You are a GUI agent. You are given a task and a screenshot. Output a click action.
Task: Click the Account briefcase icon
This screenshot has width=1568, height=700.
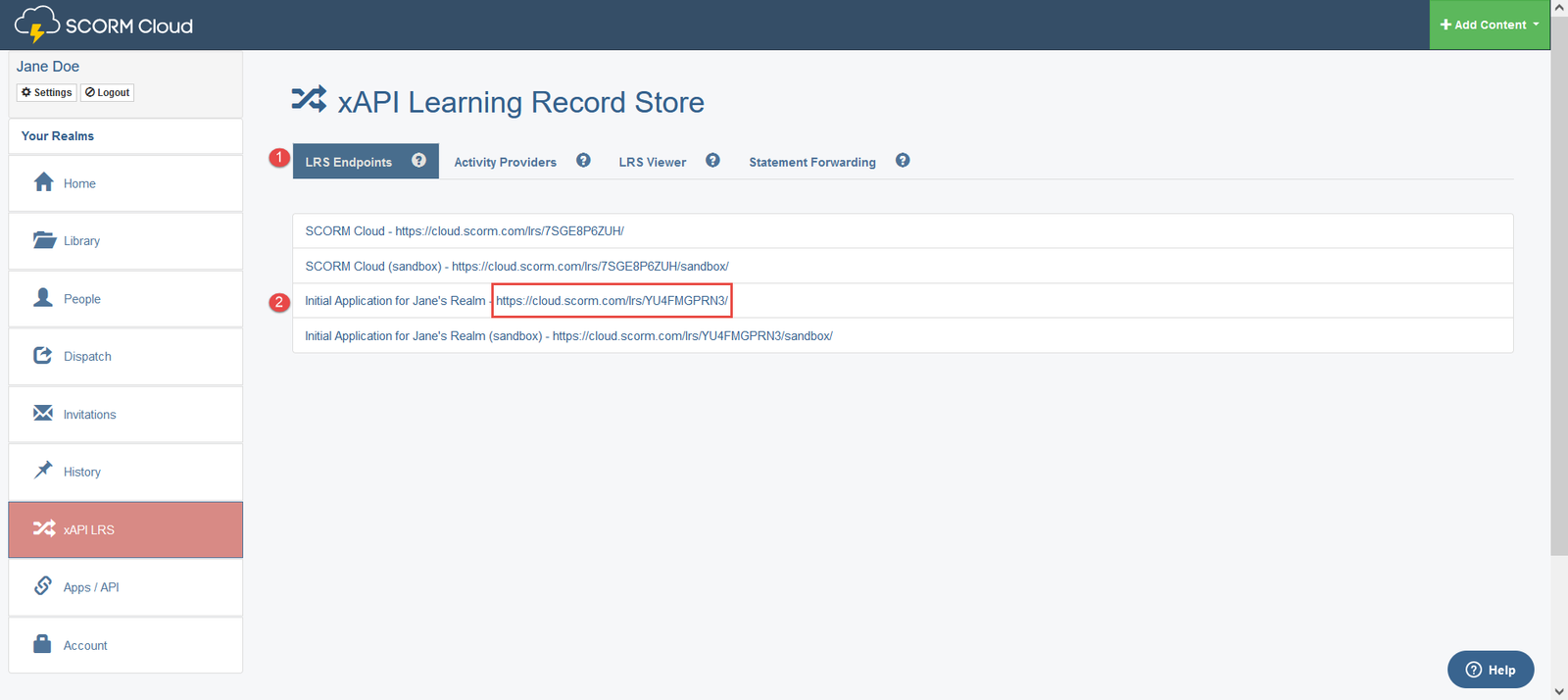42,644
